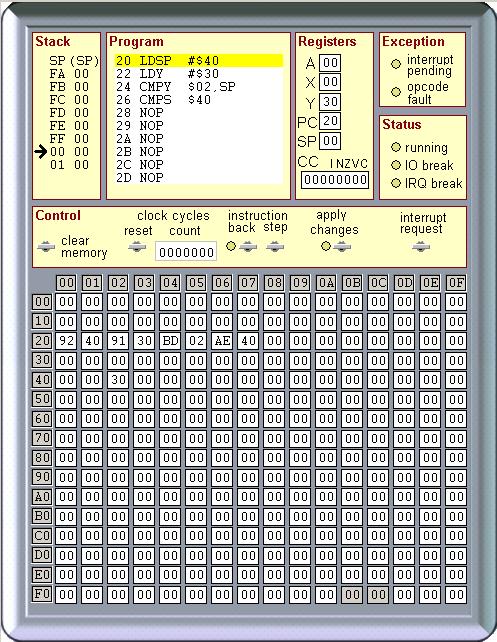Click memory cell at address FF
497x642 pixels.
456,595
